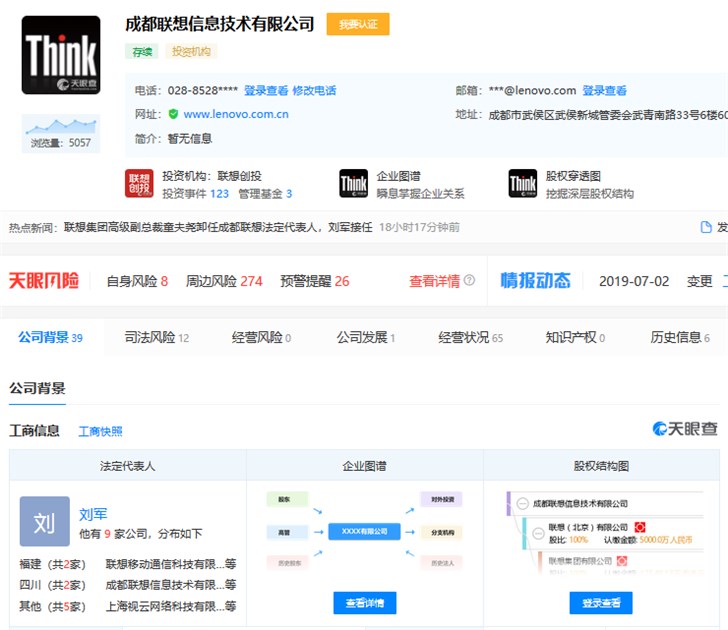This screenshot has height=630, width=728.
Task: Click 查看详情 button under 企业图谱
Action: coord(364,603)
